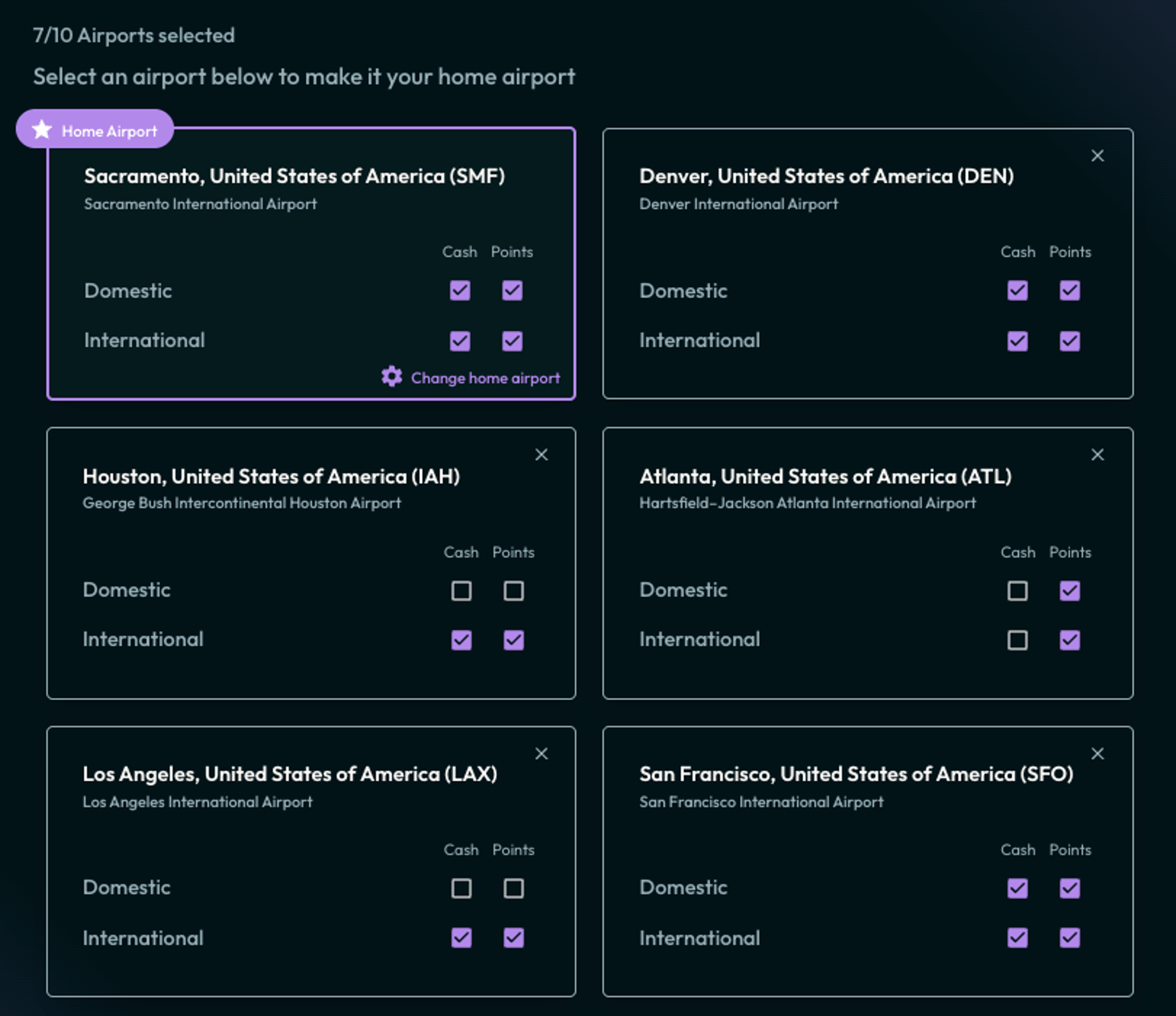Uncheck Sacramento International Points checkbox
This screenshot has height=1016, width=1176.
coord(512,341)
